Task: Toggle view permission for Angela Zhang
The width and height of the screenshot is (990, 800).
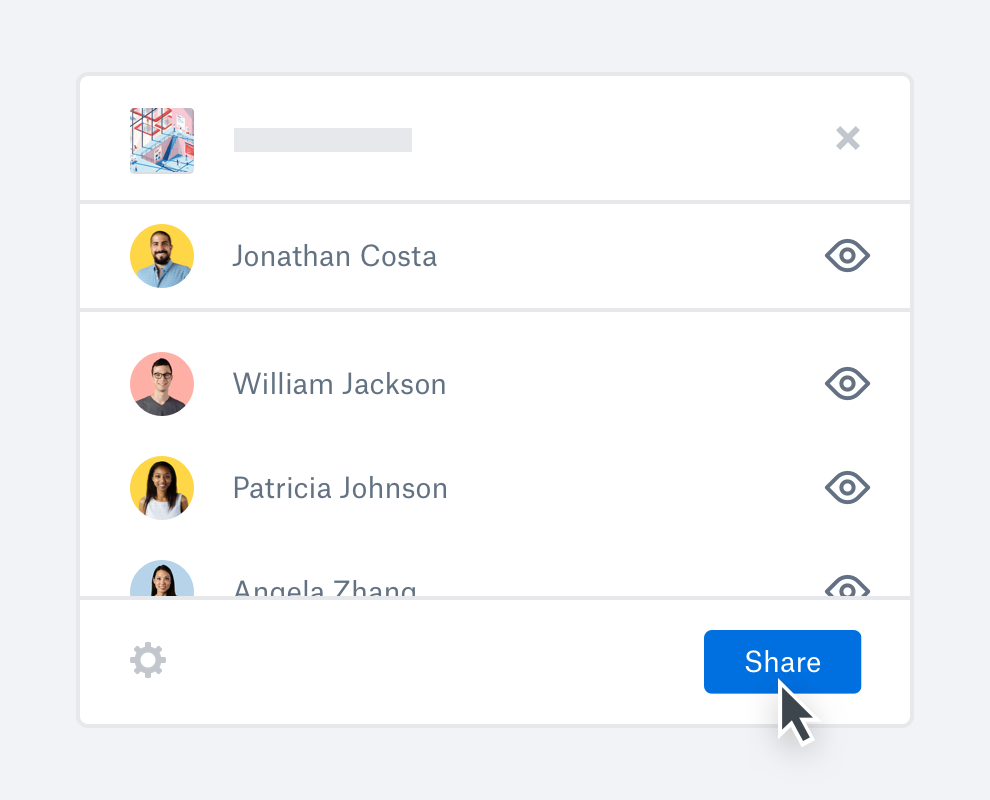Action: click(x=847, y=588)
